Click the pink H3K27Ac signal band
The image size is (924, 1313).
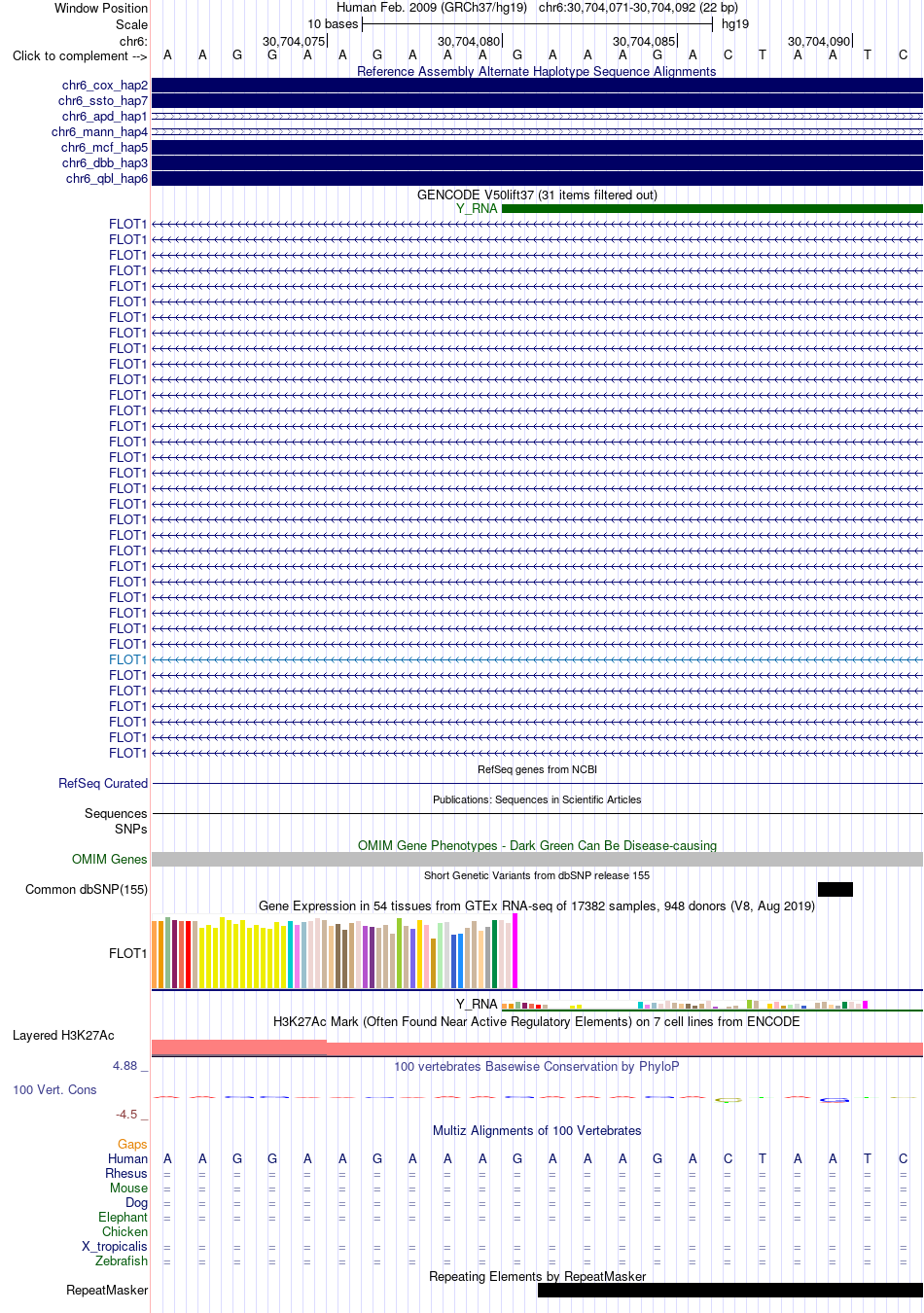[537, 1047]
